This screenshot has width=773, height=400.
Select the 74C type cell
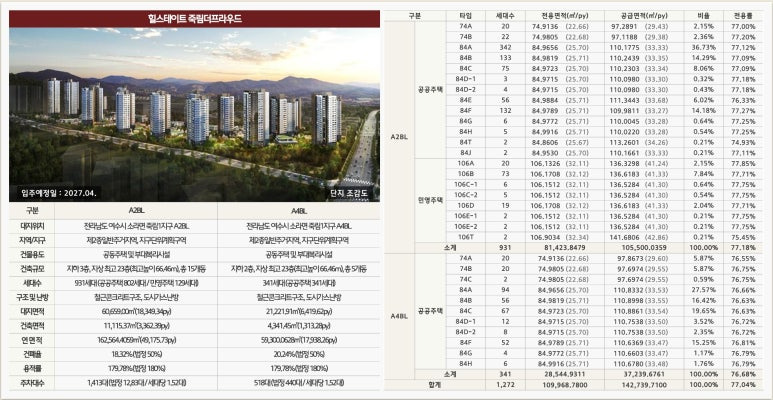[x=465, y=279]
